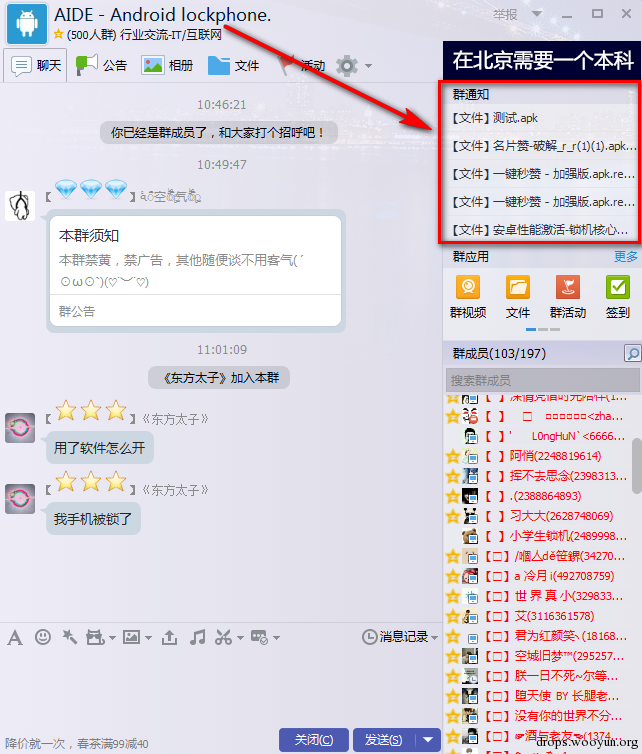Expand the picture icon dropdown arrow
Screen dimensions: 642x754
(x=149, y=638)
